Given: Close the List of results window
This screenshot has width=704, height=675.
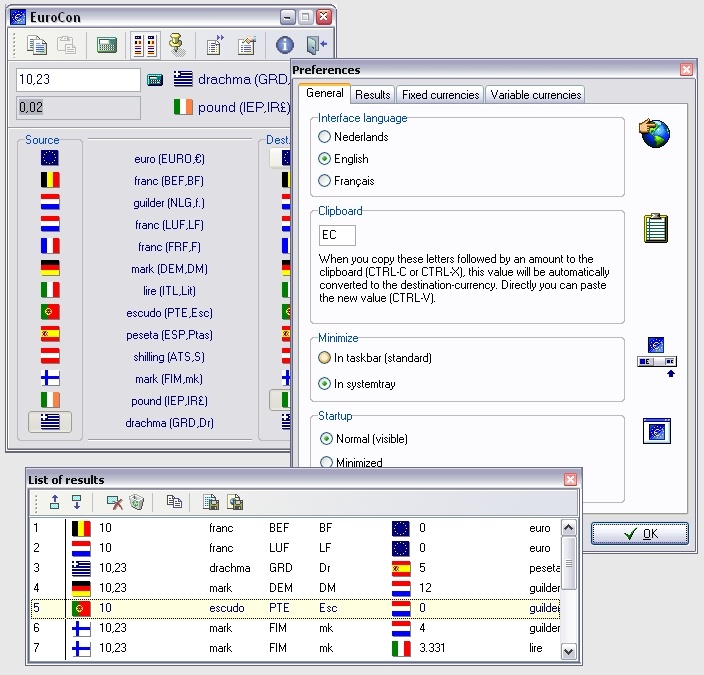Looking at the screenshot, I should point(570,480).
